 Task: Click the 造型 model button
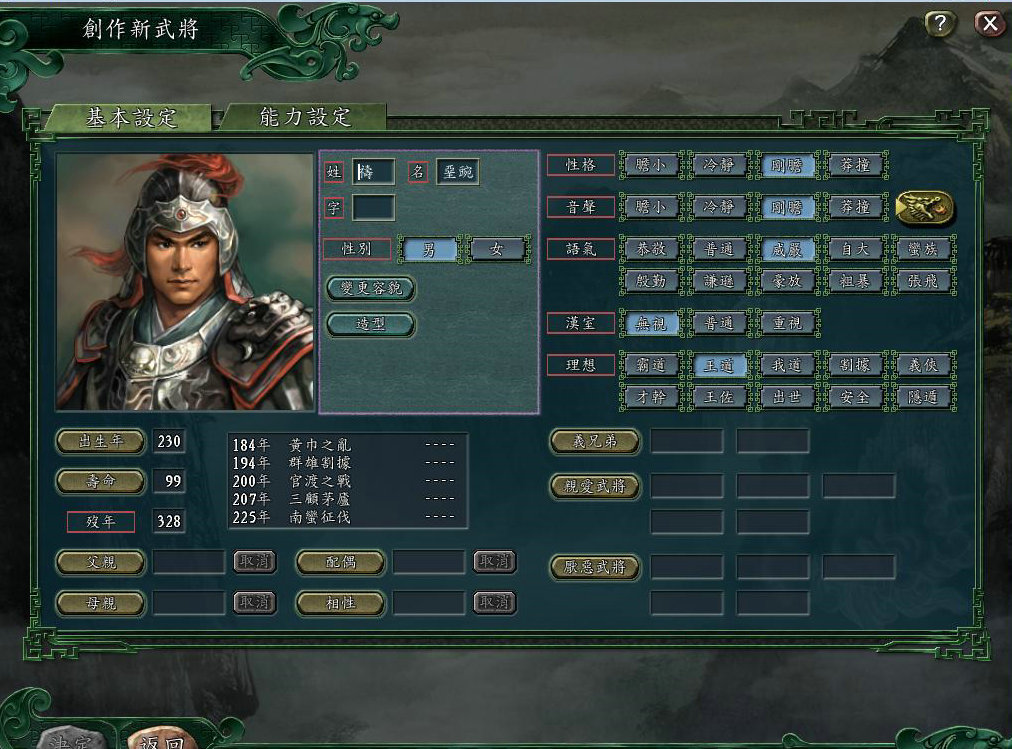(371, 325)
